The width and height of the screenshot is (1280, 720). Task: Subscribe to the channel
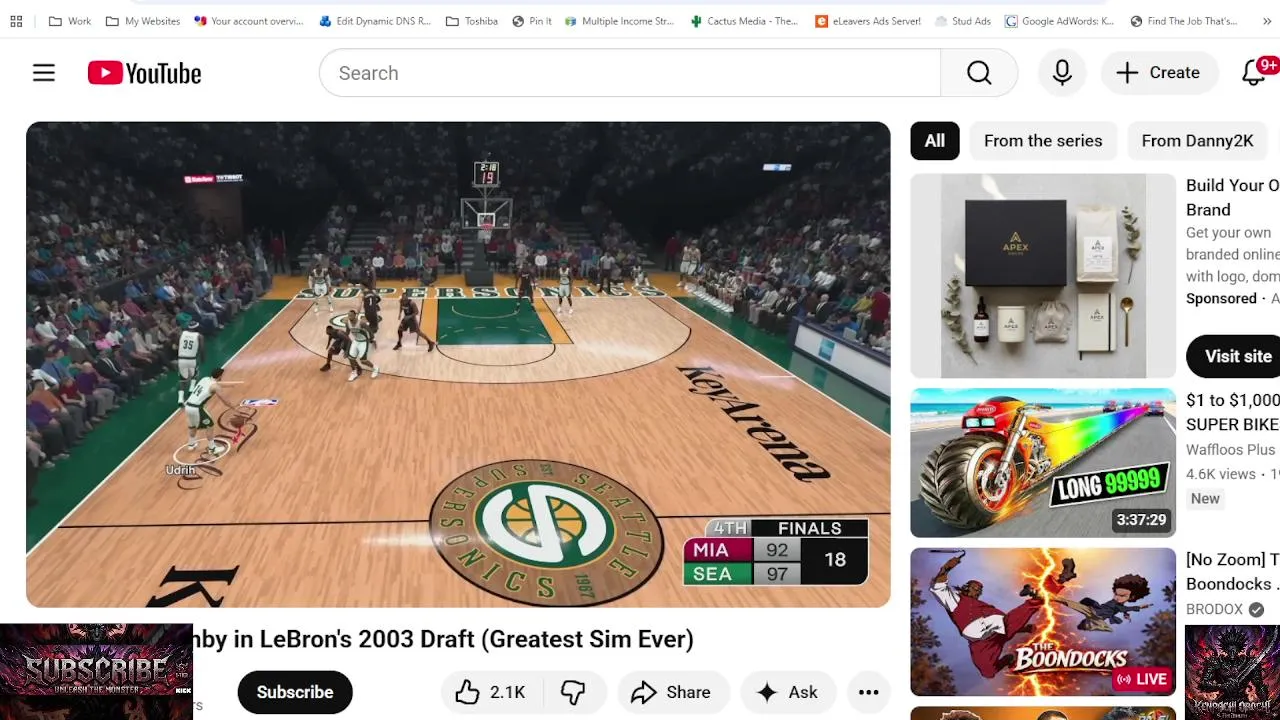pos(295,692)
